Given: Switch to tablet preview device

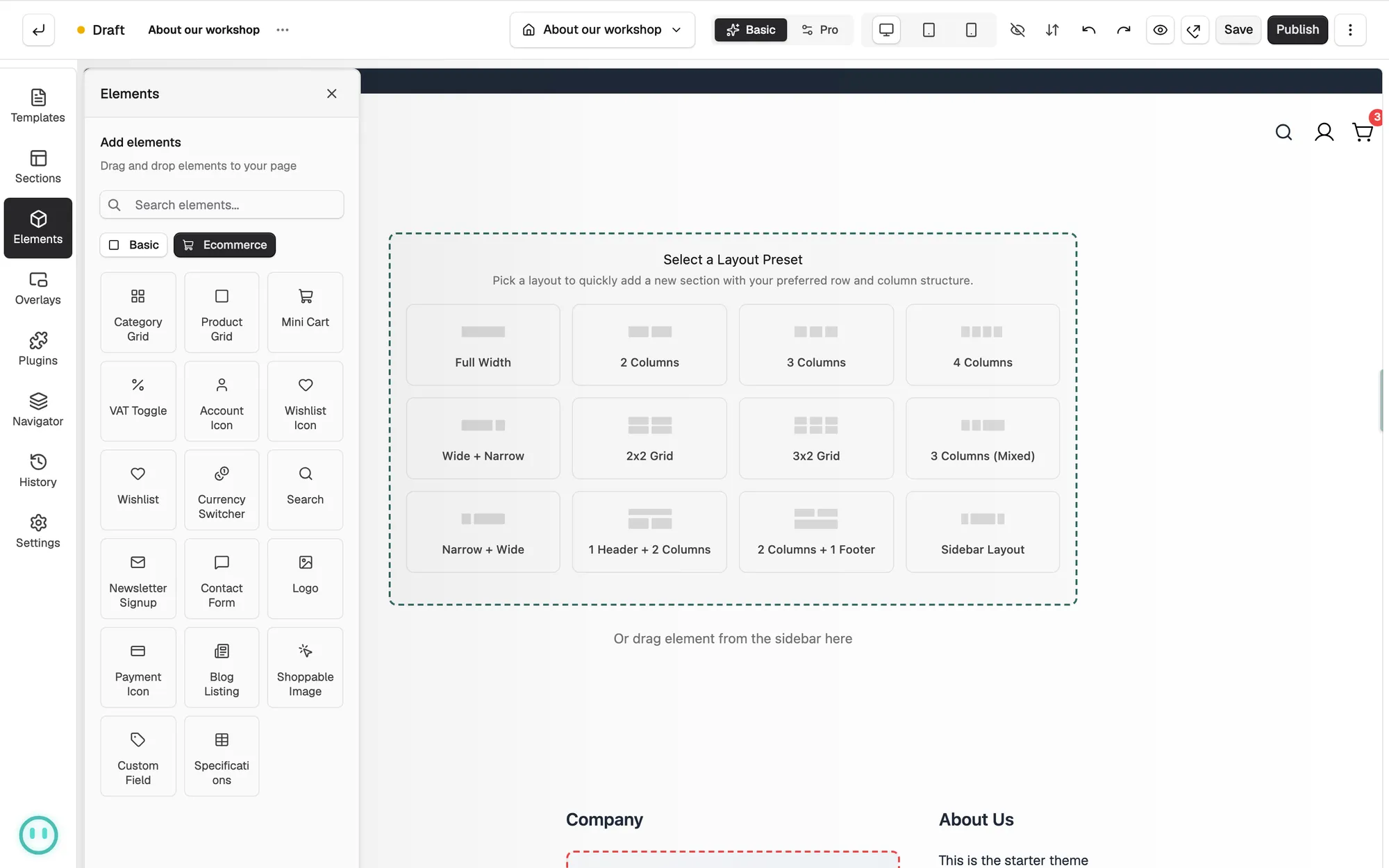Looking at the screenshot, I should [929, 30].
